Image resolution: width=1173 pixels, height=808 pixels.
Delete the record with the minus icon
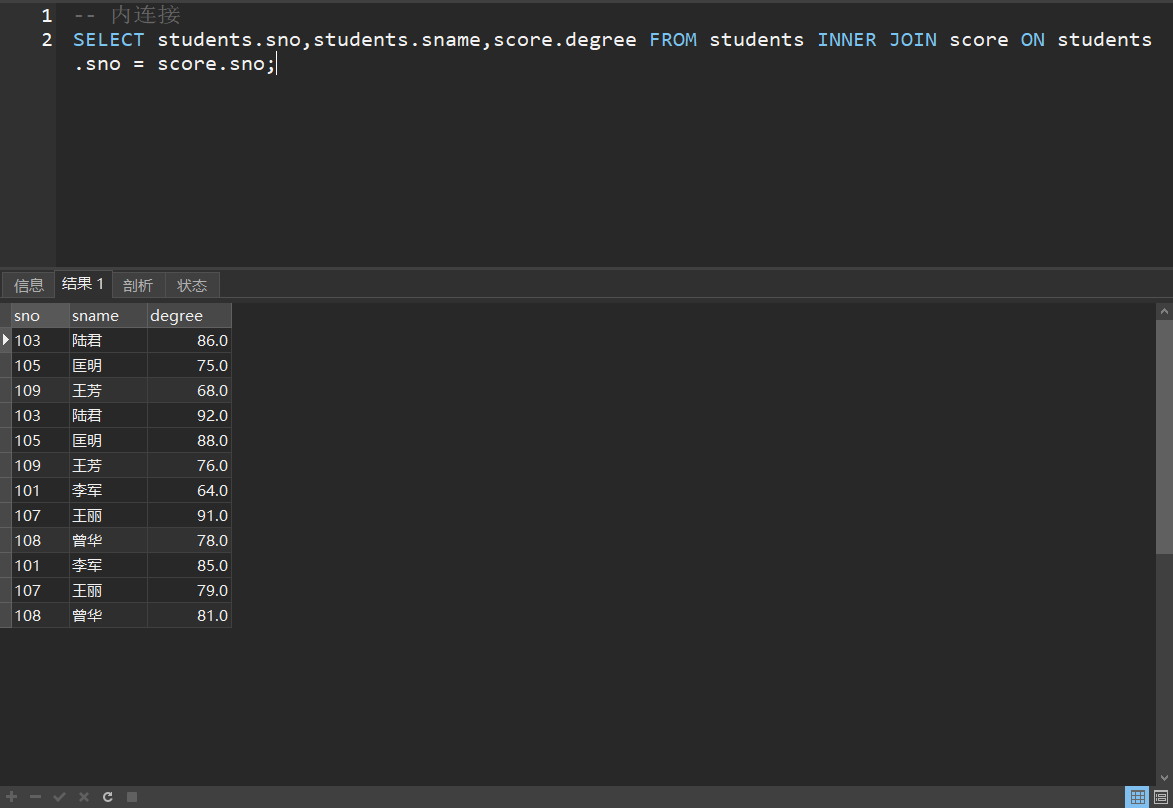(x=35, y=797)
